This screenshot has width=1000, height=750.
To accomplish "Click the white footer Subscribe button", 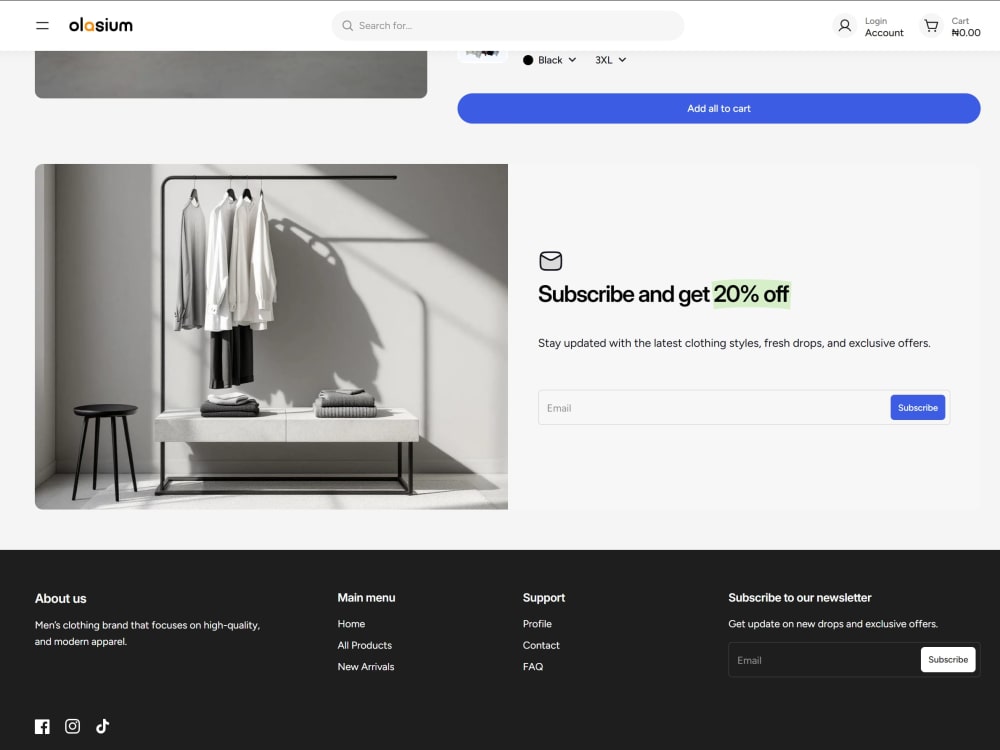I will click(x=948, y=659).
